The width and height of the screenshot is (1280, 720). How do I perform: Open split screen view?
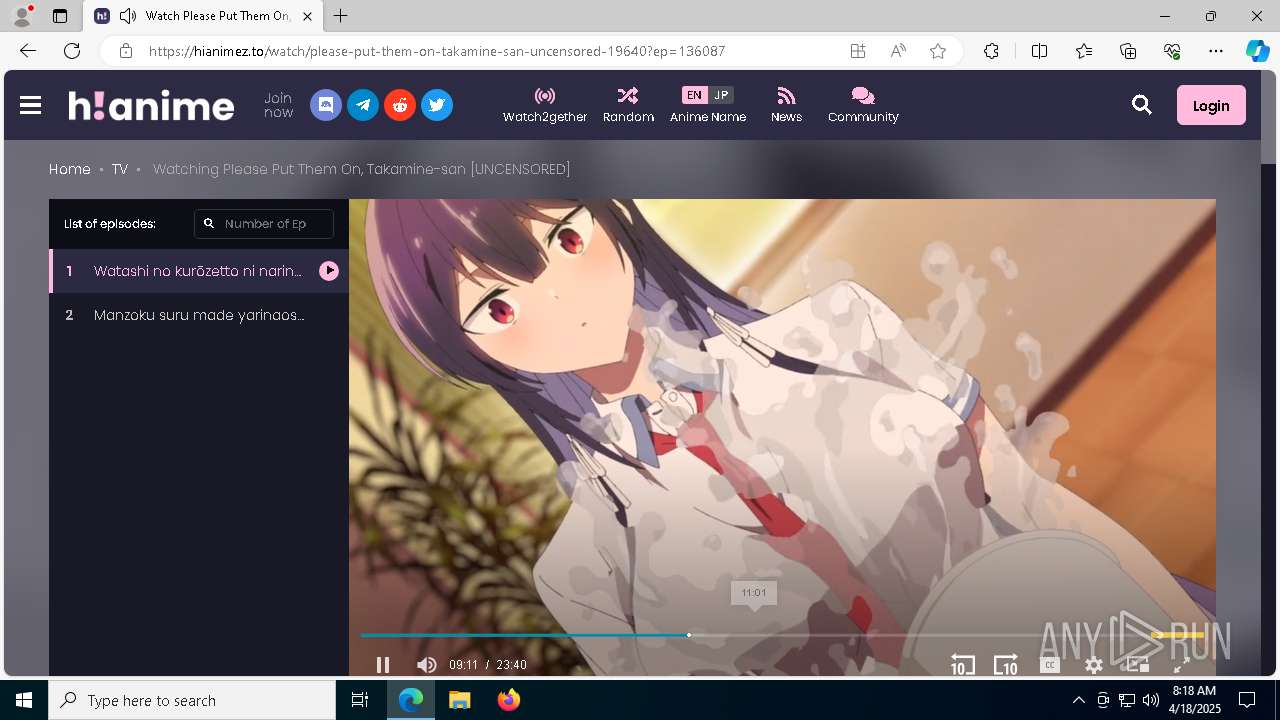tap(1039, 51)
